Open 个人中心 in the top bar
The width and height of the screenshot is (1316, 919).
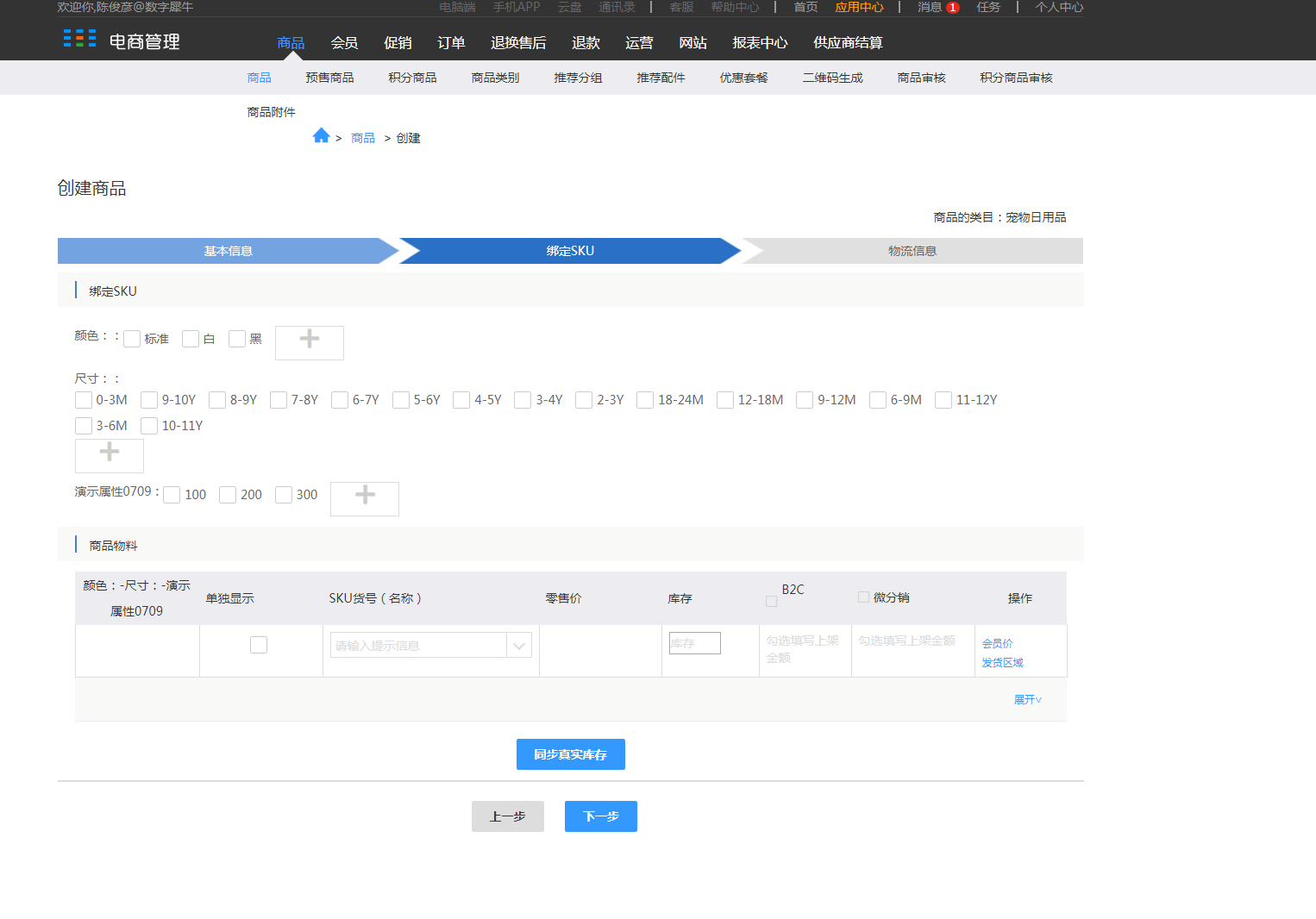click(1059, 7)
